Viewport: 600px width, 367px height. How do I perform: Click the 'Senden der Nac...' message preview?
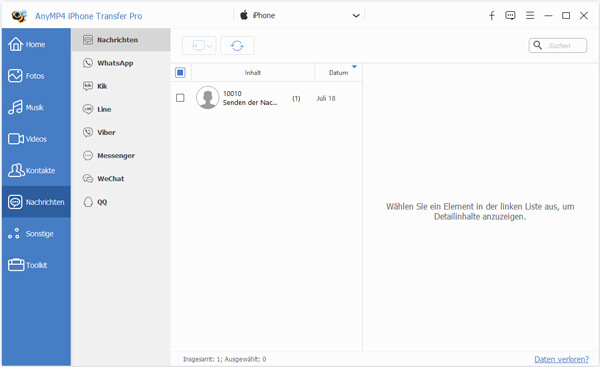pyautogui.click(x=250, y=103)
